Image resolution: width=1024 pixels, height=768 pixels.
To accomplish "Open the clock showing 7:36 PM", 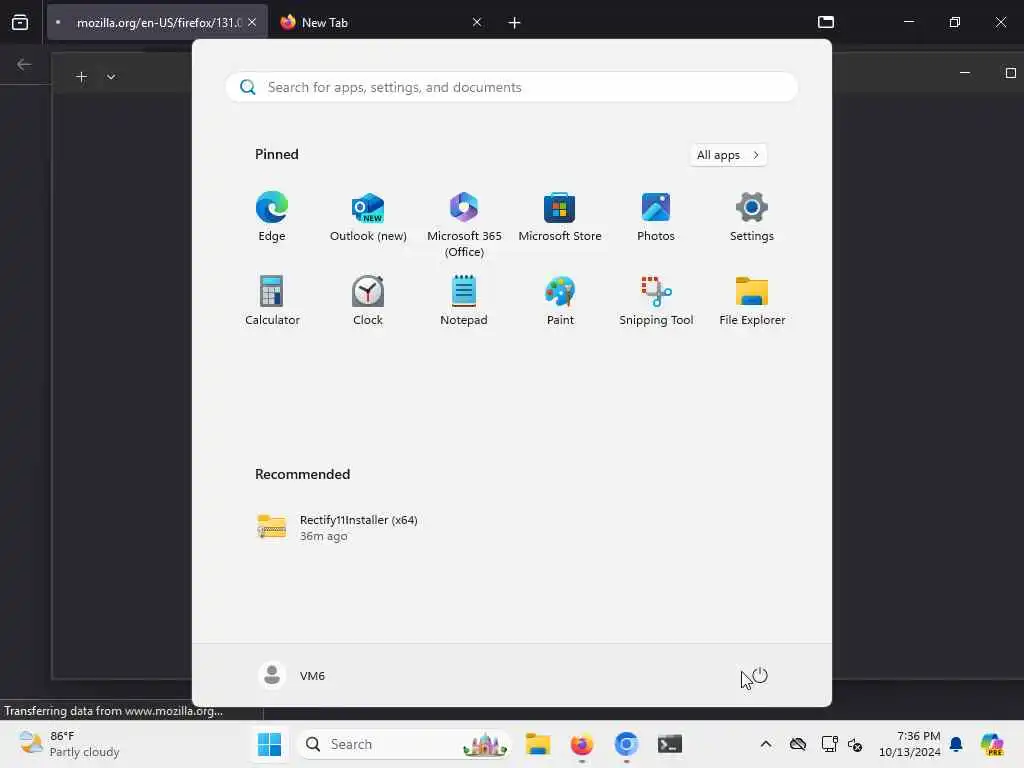I will click(909, 744).
